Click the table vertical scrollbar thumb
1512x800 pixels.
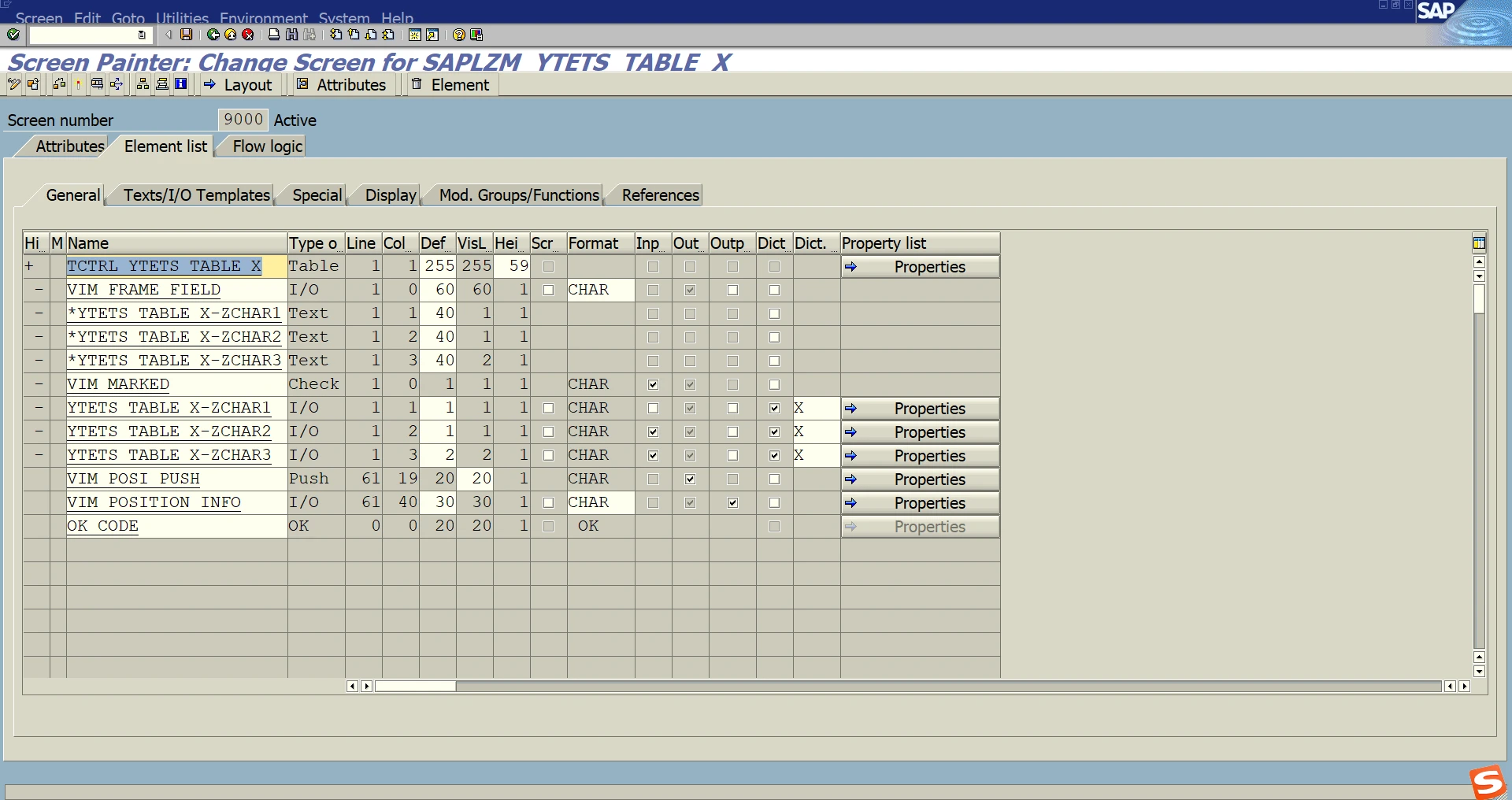tap(1479, 299)
